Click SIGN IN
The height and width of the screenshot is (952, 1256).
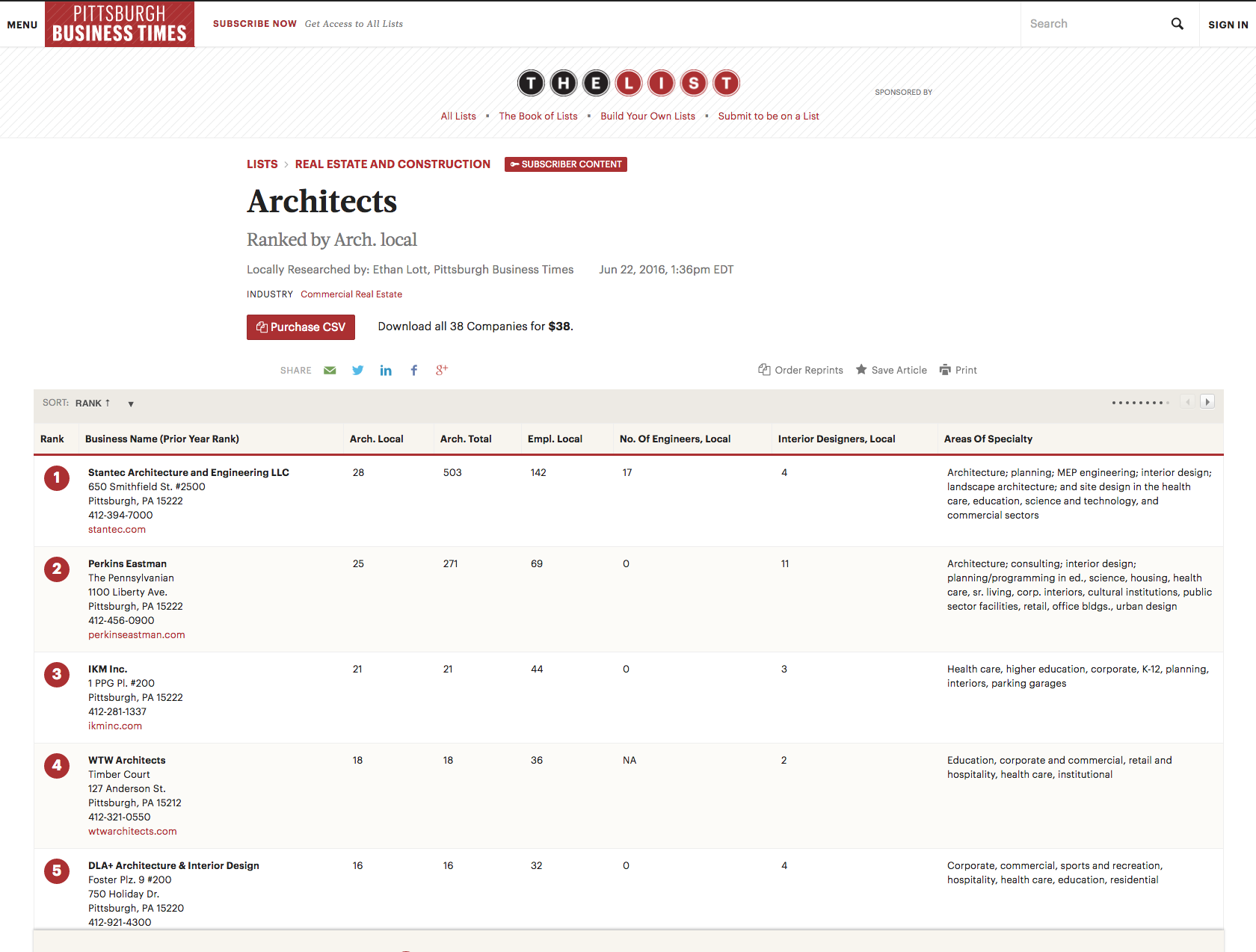click(x=1228, y=25)
